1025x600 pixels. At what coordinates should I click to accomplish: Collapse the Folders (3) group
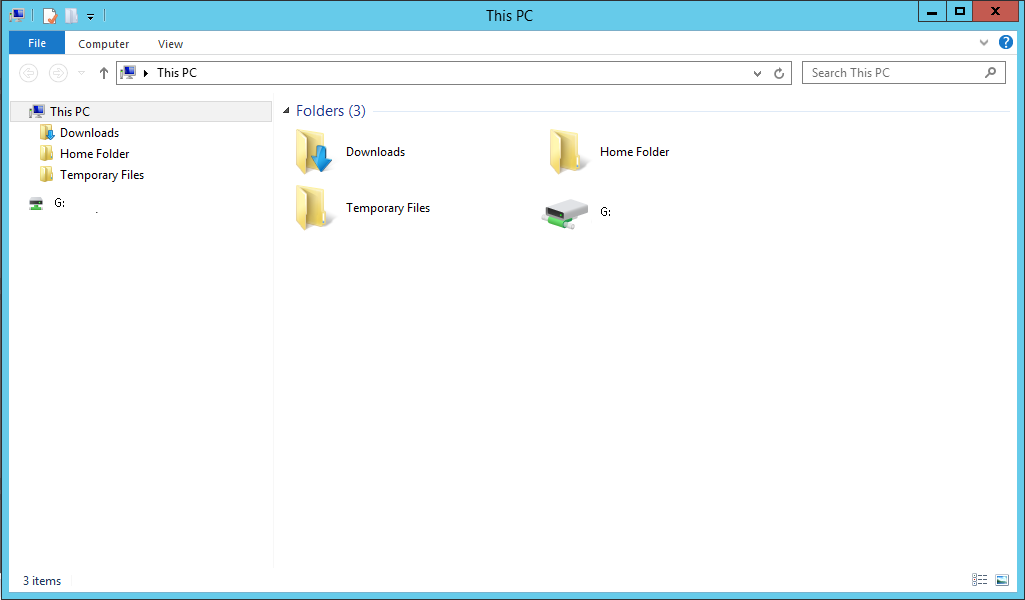coord(287,111)
